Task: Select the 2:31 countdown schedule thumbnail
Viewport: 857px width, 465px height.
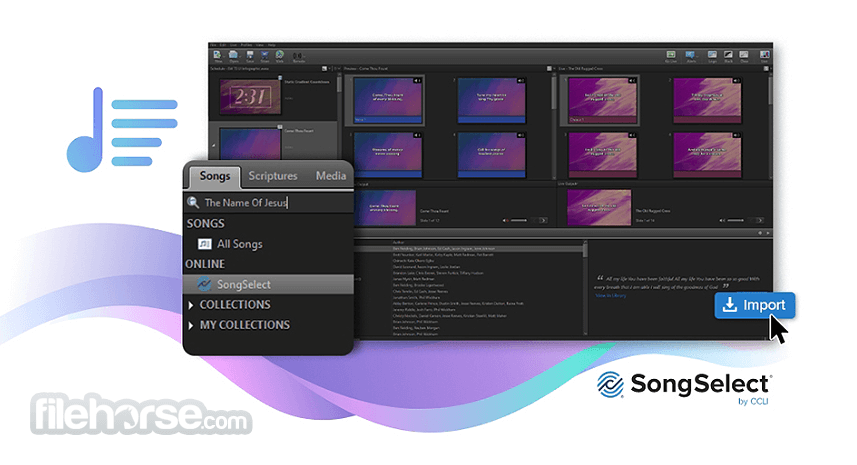Action: [250, 97]
